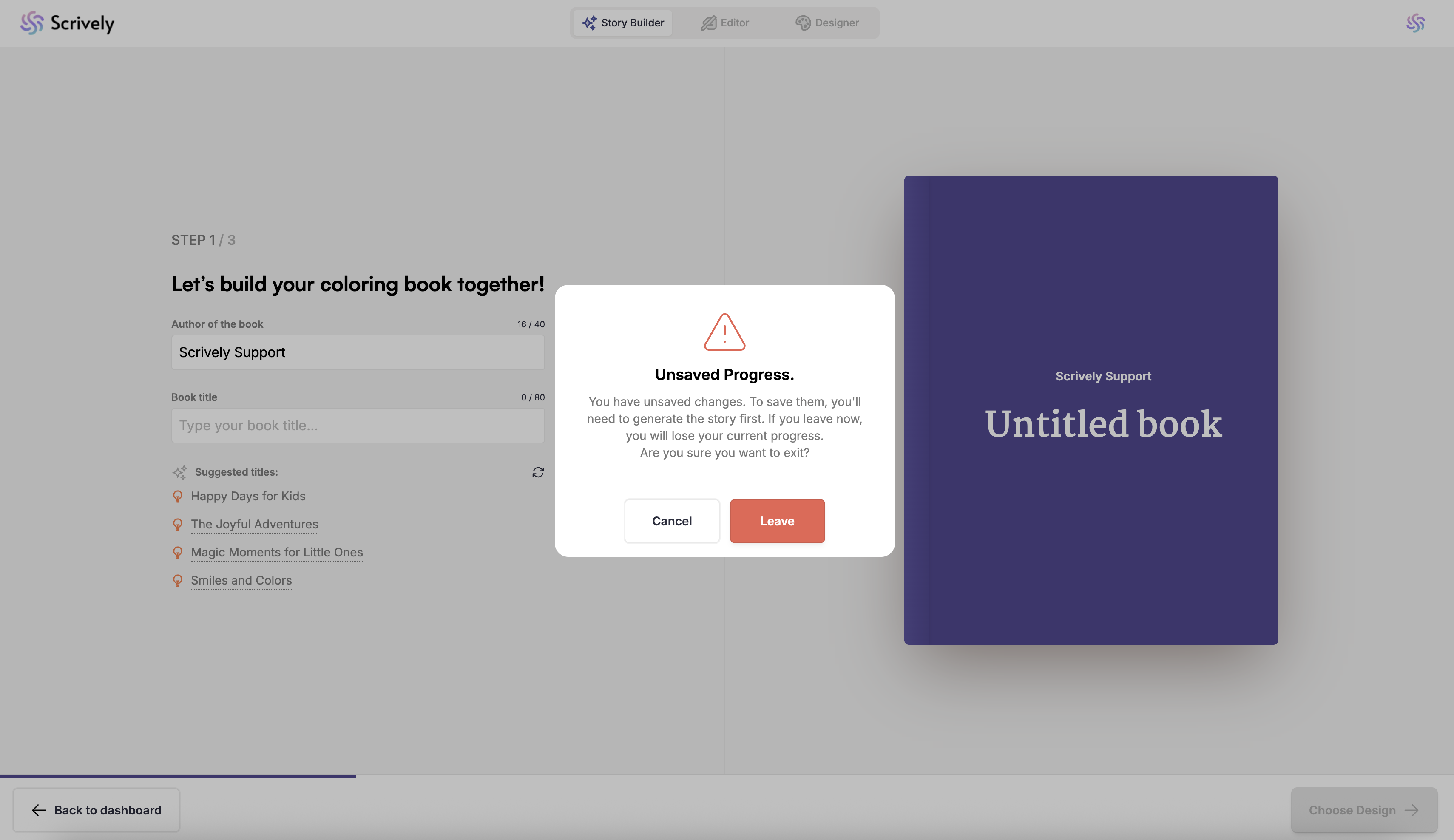The height and width of the screenshot is (840, 1454).
Task: Select suggested title Happy Days for Kids
Action: click(x=248, y=496)
